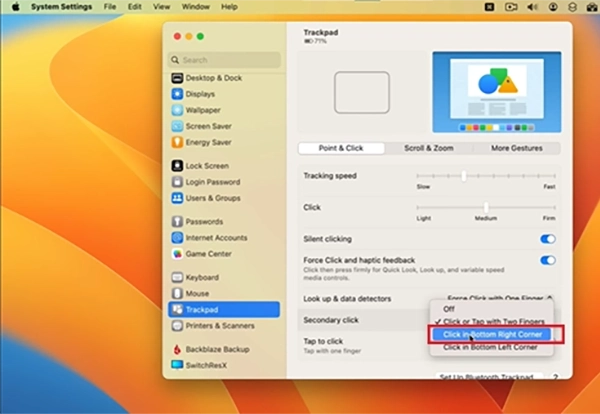This screenshot has height=414, width=600.
Task: Open the Edit menu
Action: 135,7
